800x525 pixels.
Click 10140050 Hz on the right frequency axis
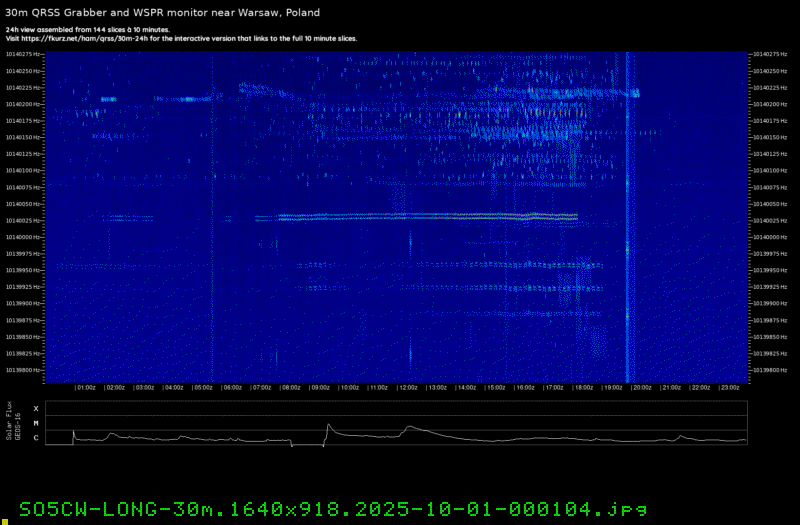coord(770,204)
